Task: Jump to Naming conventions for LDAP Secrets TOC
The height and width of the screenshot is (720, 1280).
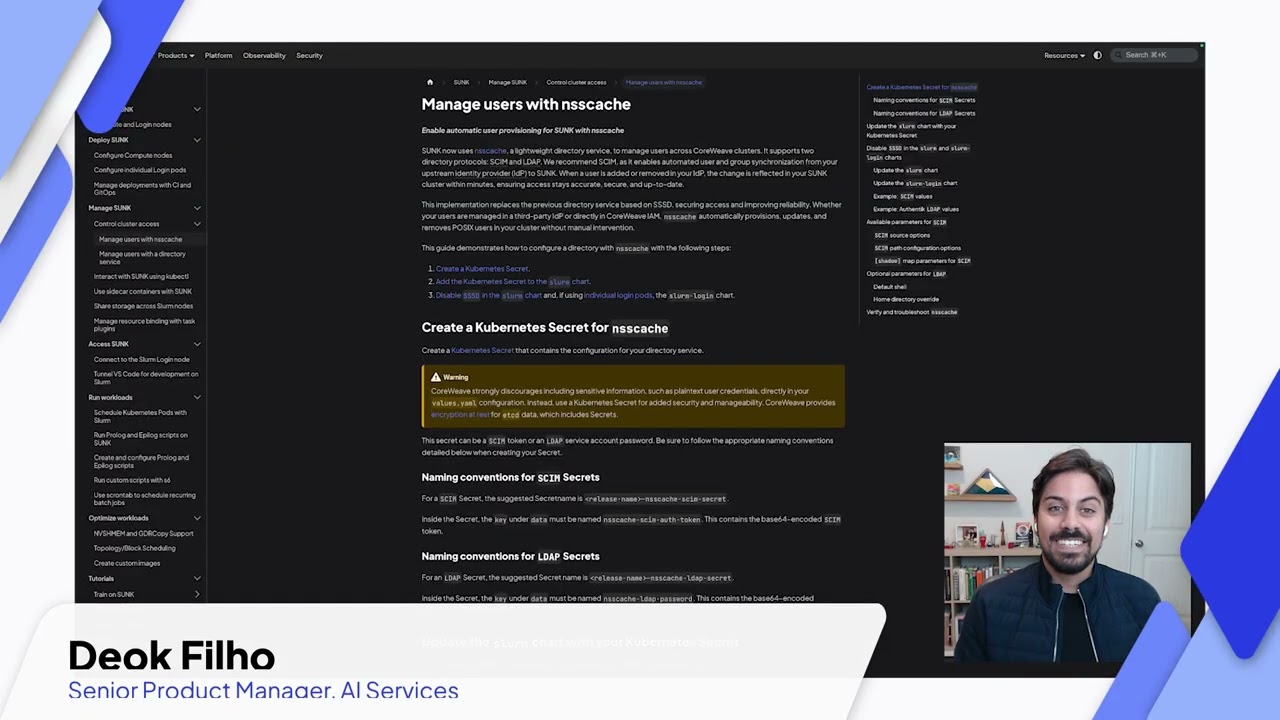Action: (924, 113)
